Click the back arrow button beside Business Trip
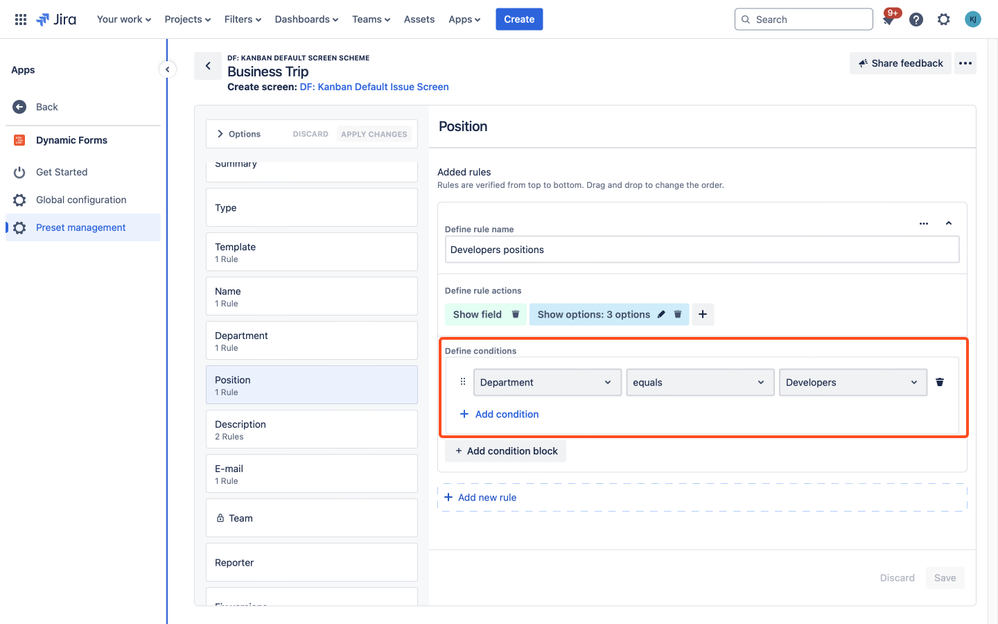998x624 pixels. (x=207, y=66)
